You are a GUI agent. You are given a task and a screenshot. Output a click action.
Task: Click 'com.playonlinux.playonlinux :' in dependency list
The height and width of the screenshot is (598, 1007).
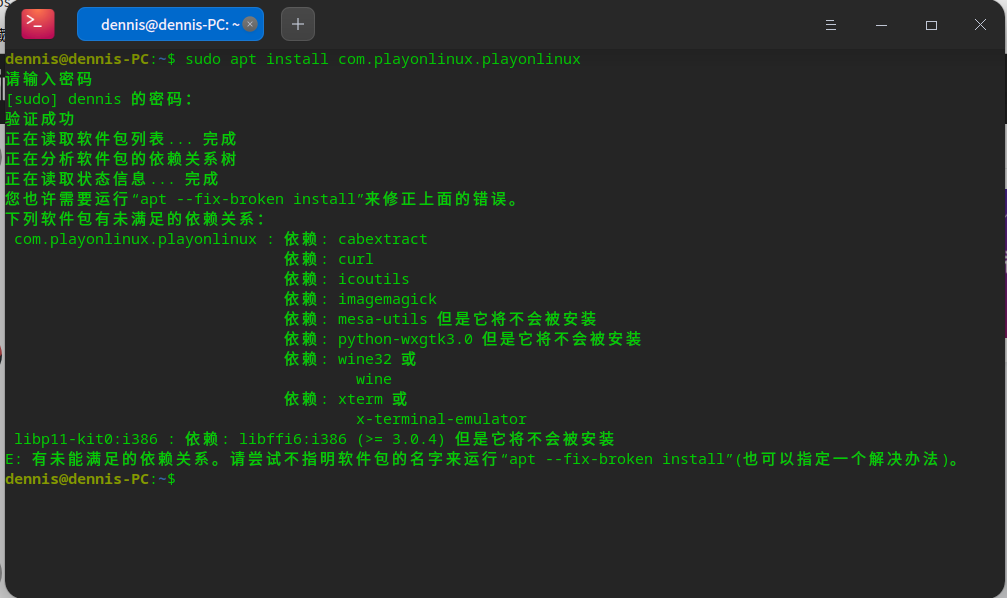[144, 239]
